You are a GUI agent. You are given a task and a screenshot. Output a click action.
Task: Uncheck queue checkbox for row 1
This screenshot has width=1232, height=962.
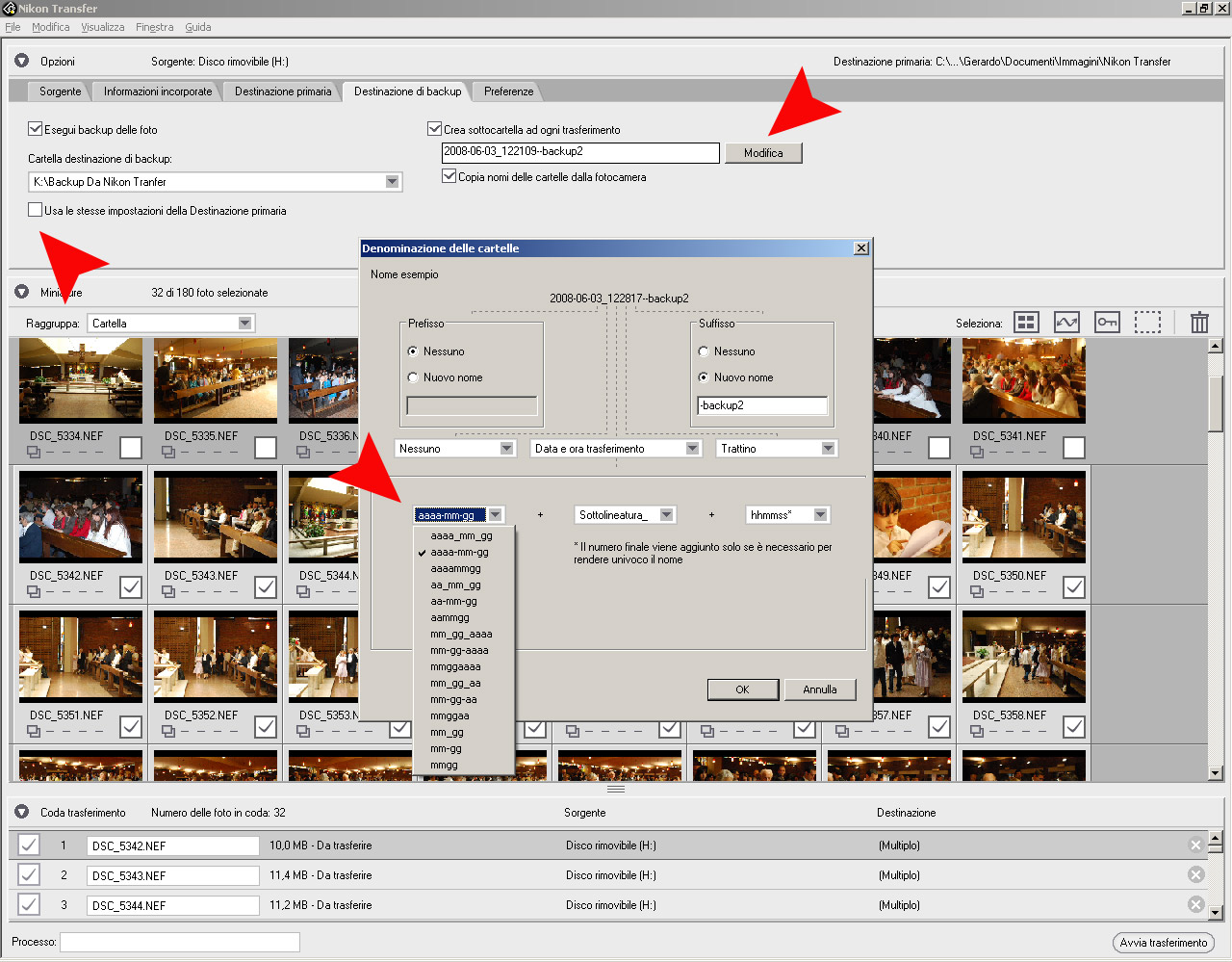pyautogui.click(x=29, y=845)
